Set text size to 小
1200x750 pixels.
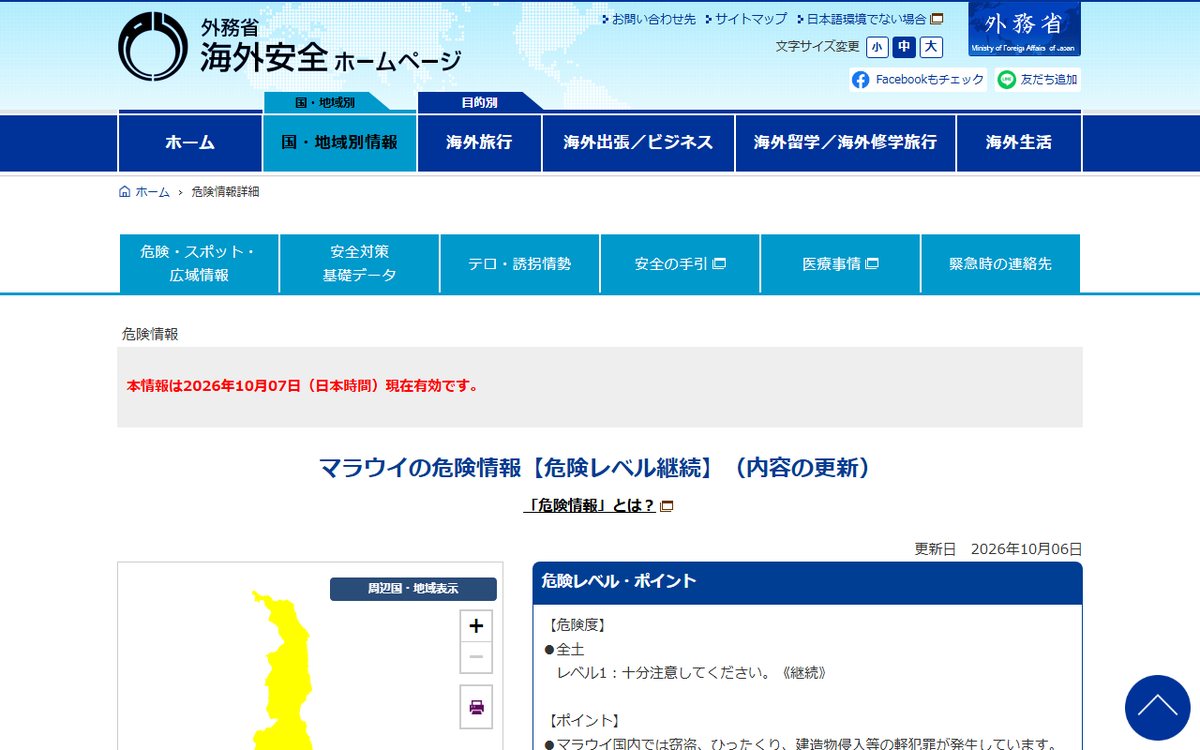tap(877, 47)
